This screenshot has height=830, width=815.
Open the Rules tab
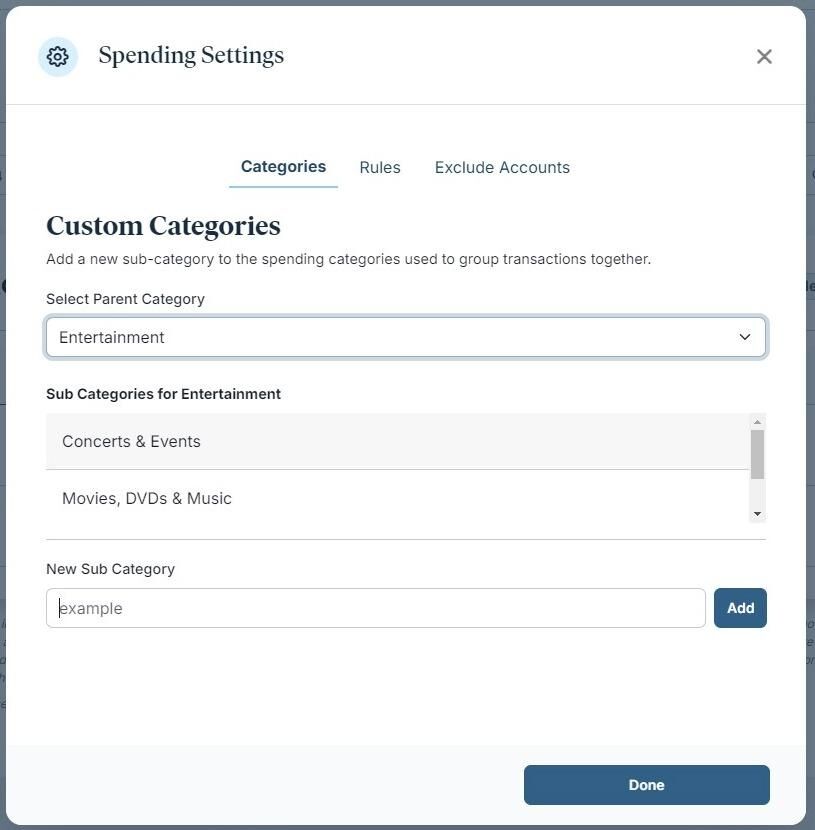[x=380, y=168]
